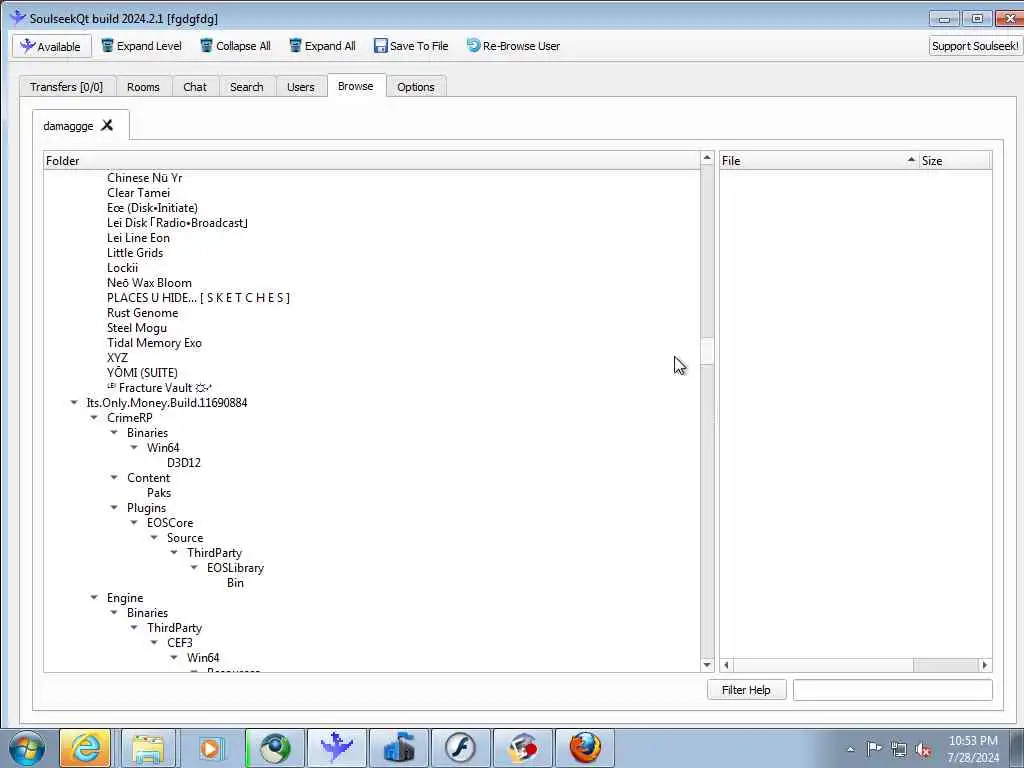1024x768 pixels.
Task: Click the Folder column header
Action: click(372, 161)
